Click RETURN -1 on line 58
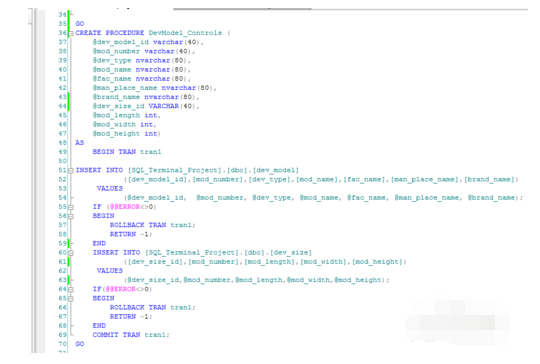The width and height of the screenshot is (540, 364). [x=129, y=234]
